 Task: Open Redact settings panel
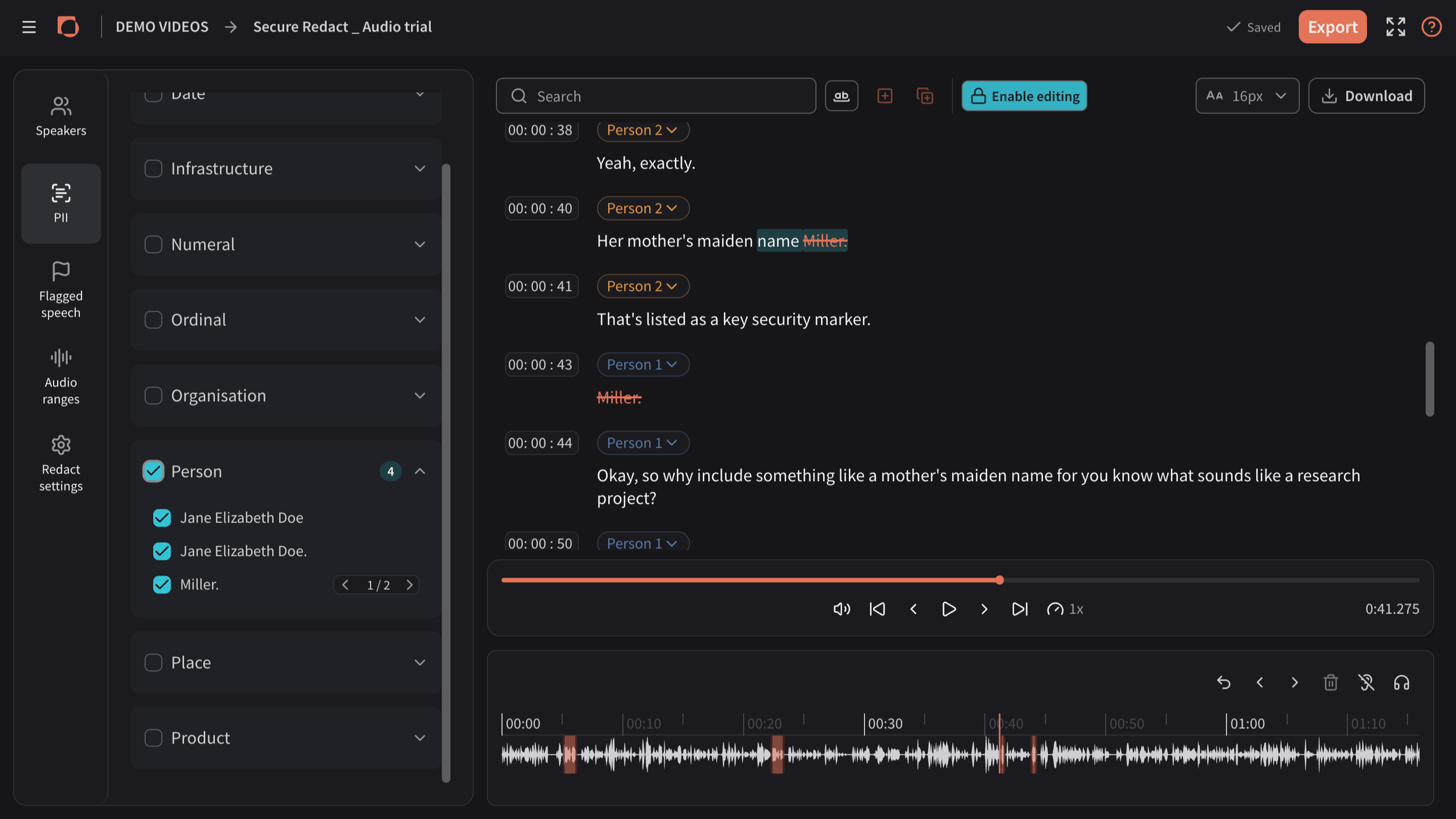(61, 464)
